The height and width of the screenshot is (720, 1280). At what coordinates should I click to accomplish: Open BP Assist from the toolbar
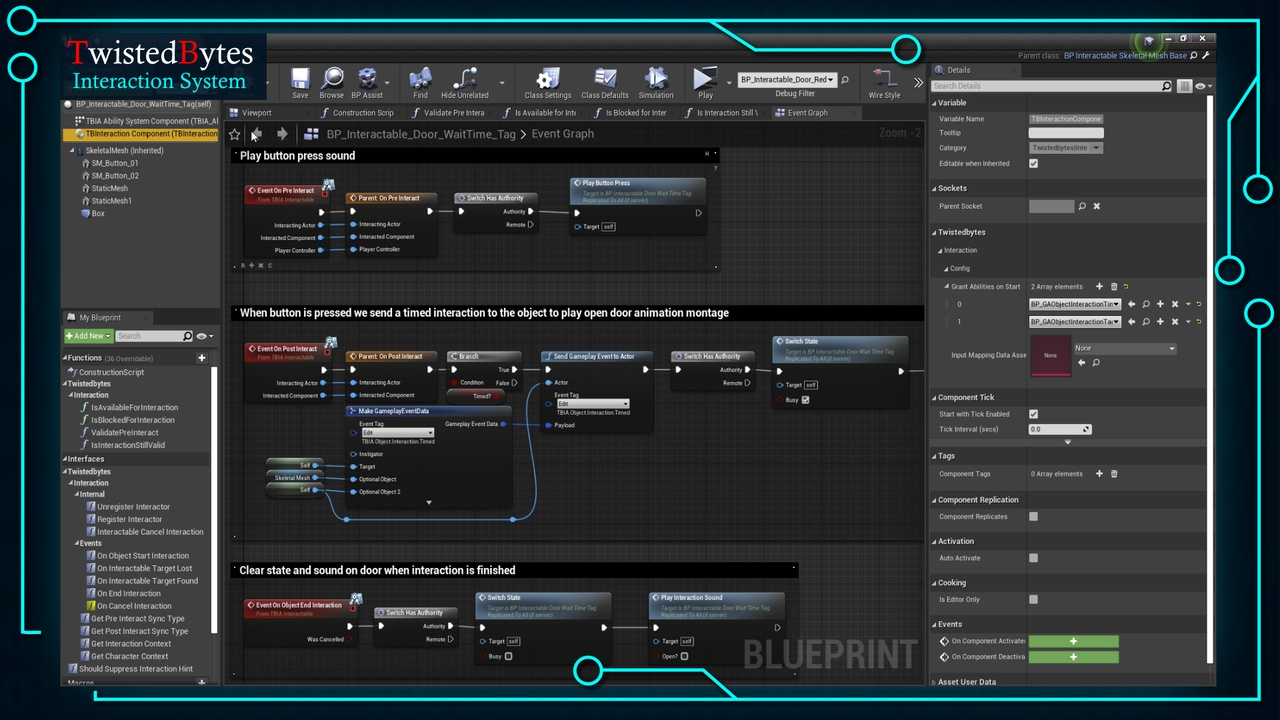[x=368, y=82]
